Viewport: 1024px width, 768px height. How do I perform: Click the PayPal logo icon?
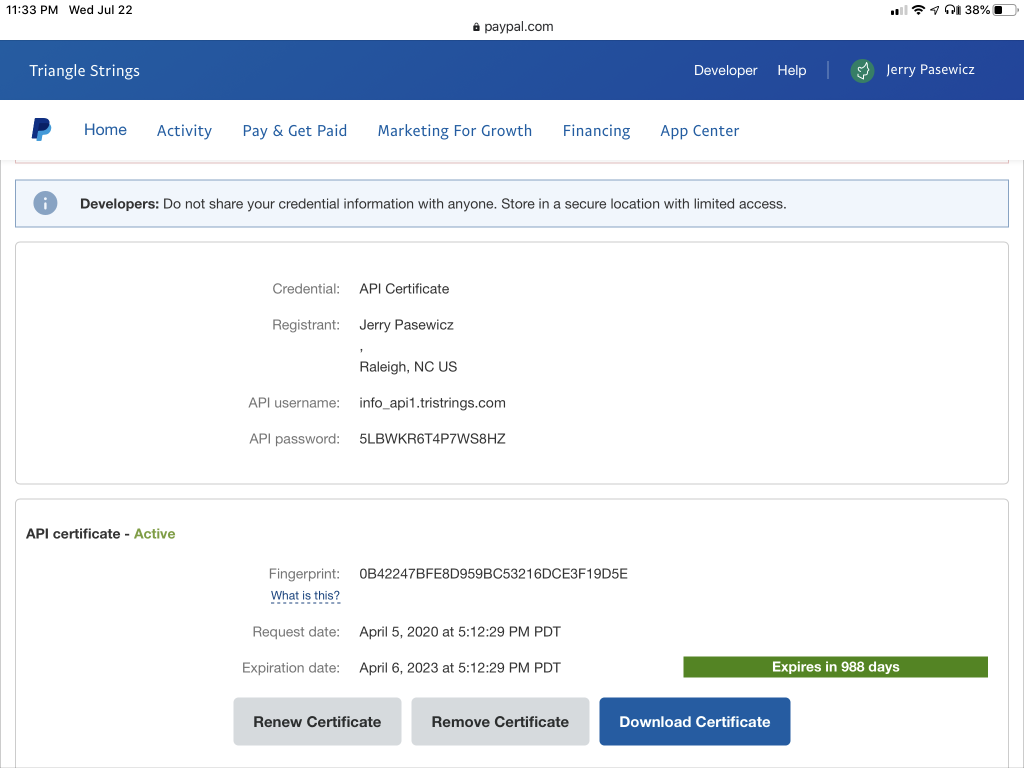point(41,129)
